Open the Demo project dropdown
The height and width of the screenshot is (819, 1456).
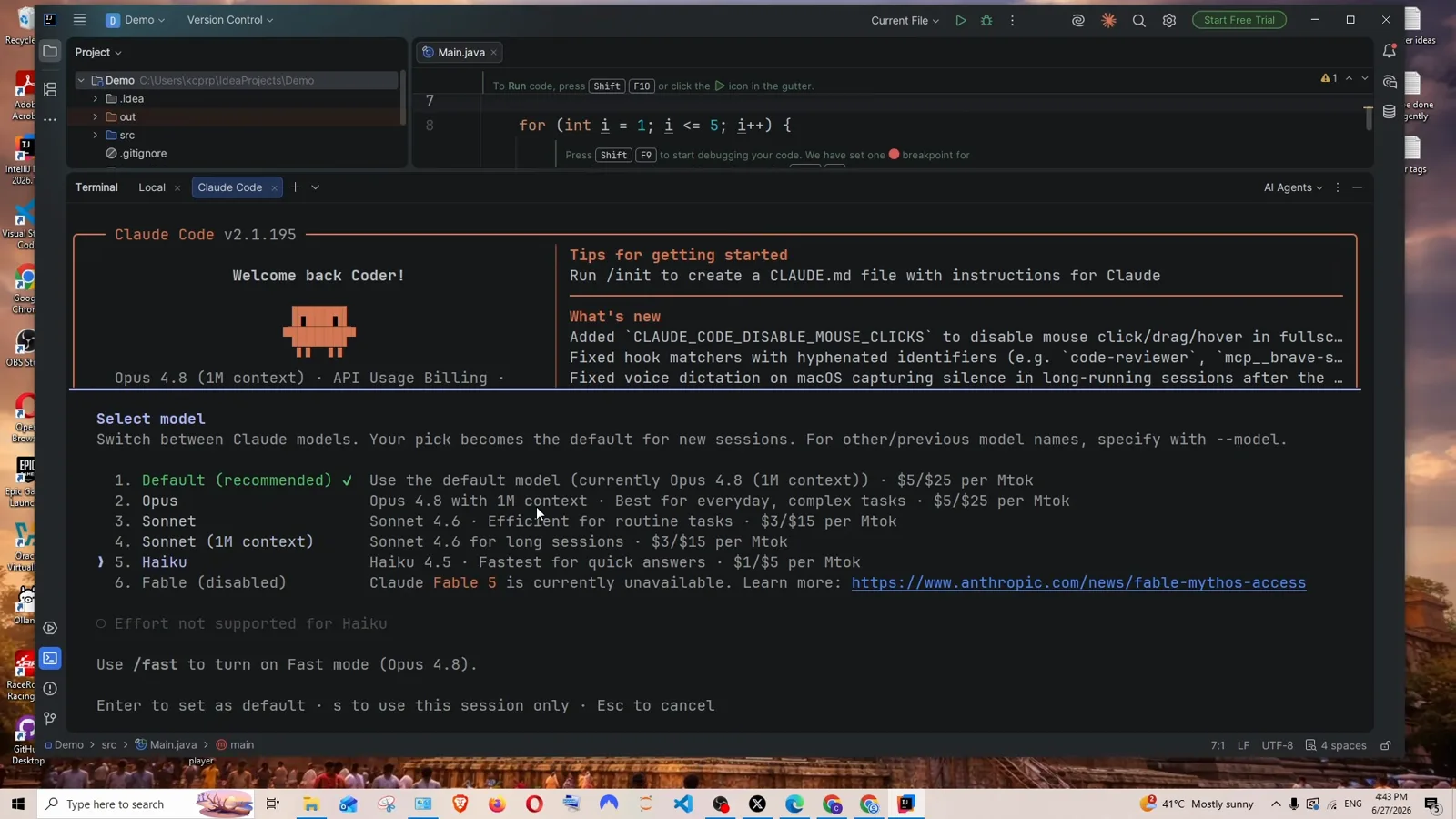pyautogui.click(x=136, y=20)
